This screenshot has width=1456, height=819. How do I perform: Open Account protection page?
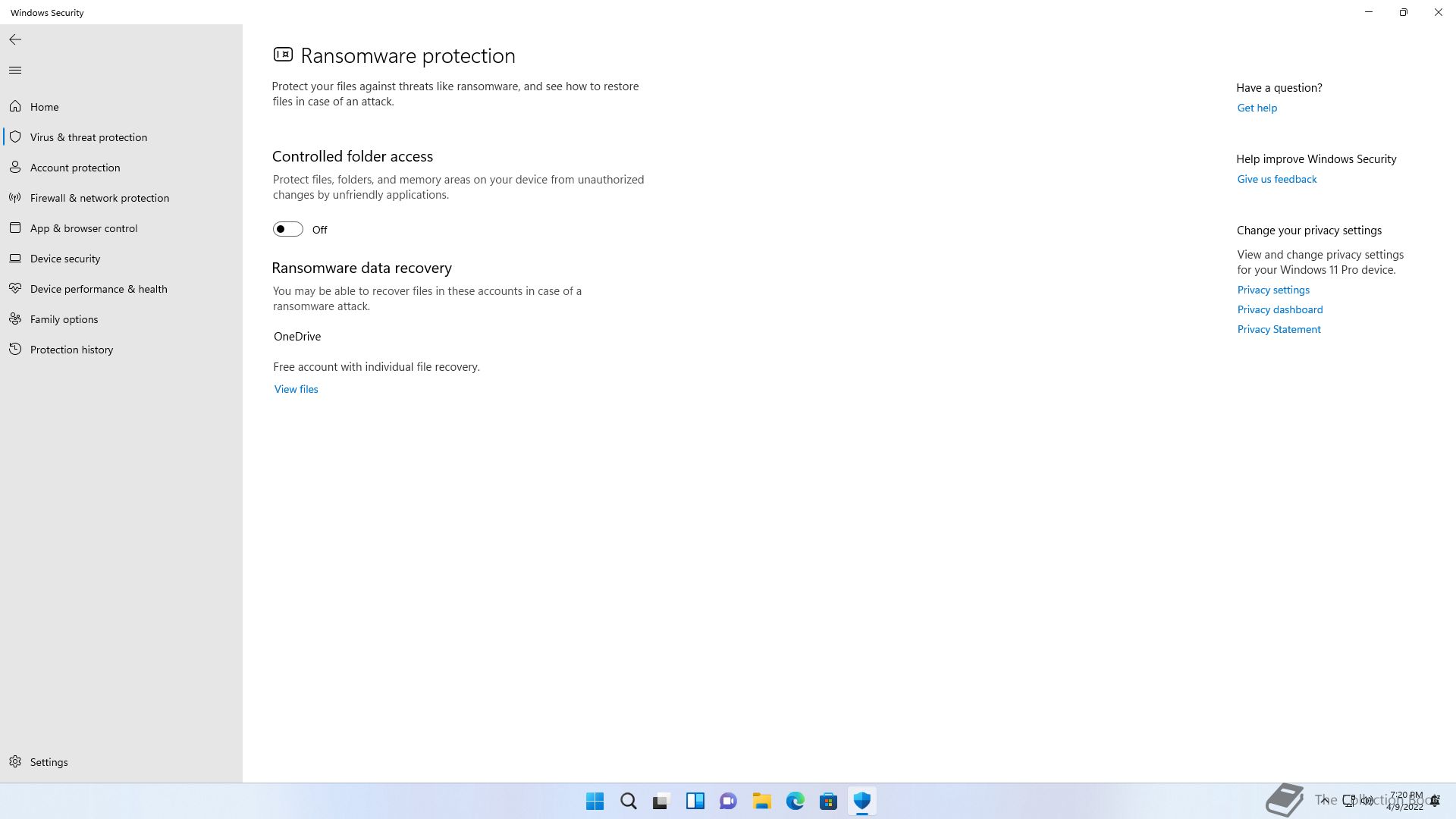point(121,168)
